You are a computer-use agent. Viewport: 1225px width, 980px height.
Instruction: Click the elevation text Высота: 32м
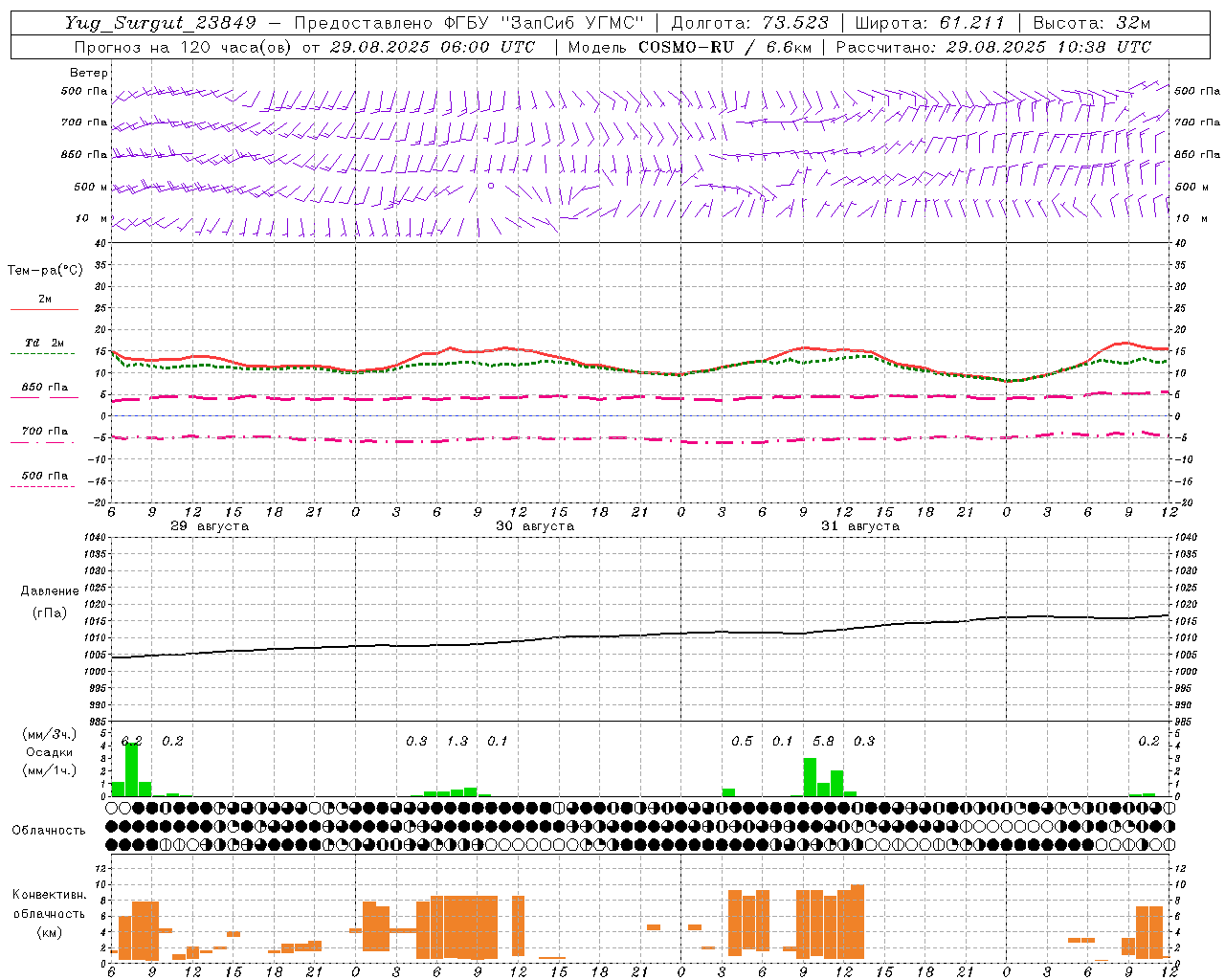pyautogui.click(x=1092, y=23)
